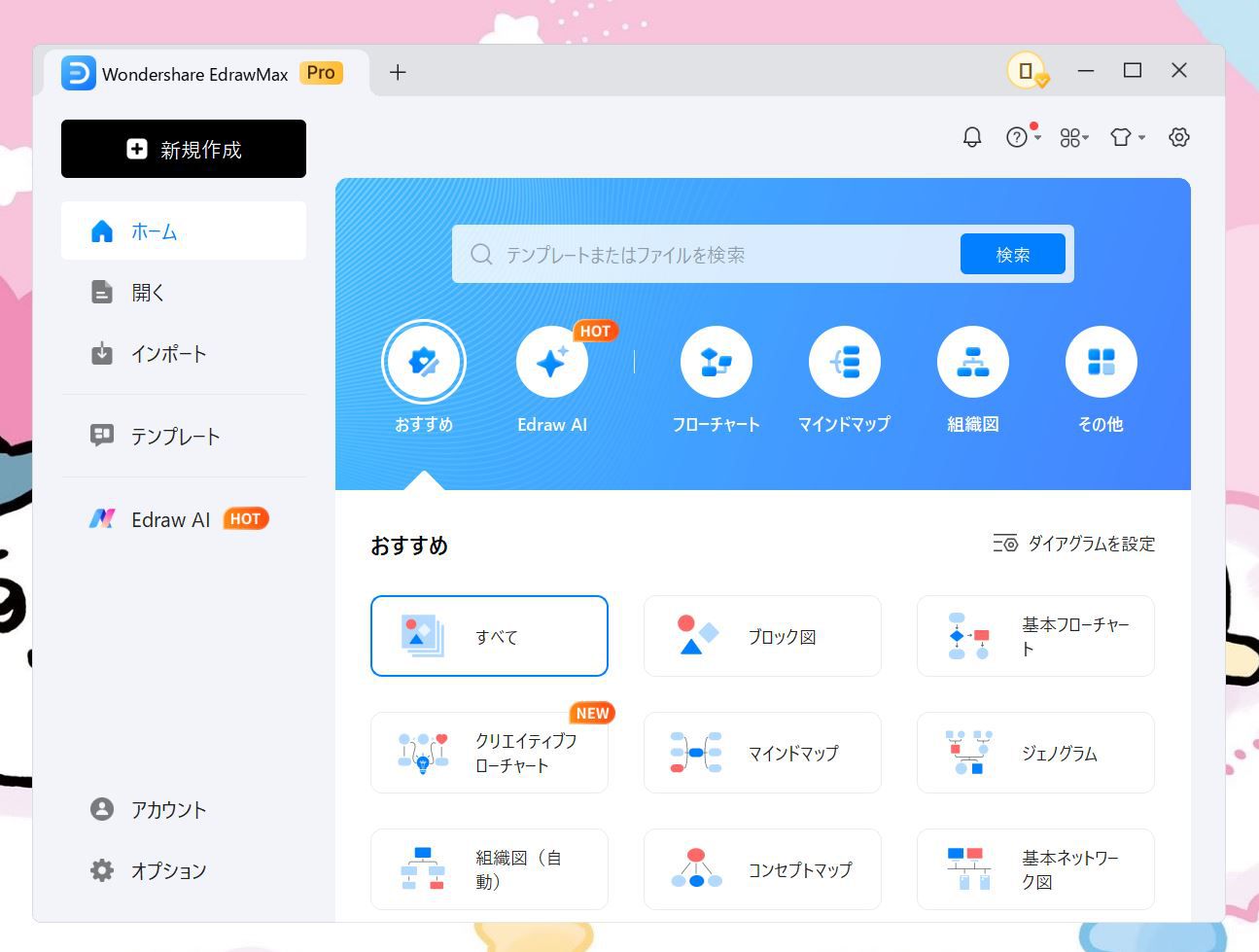Click the user avatar in the title bar
Viewport: 1259px width, 952px height.
pyautogui.click(x=1026, y=70)
